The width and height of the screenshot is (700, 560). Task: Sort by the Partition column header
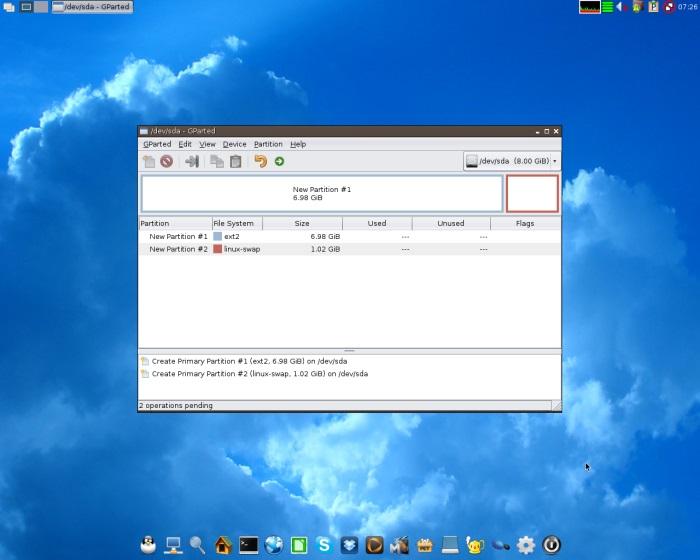point(175,223)
